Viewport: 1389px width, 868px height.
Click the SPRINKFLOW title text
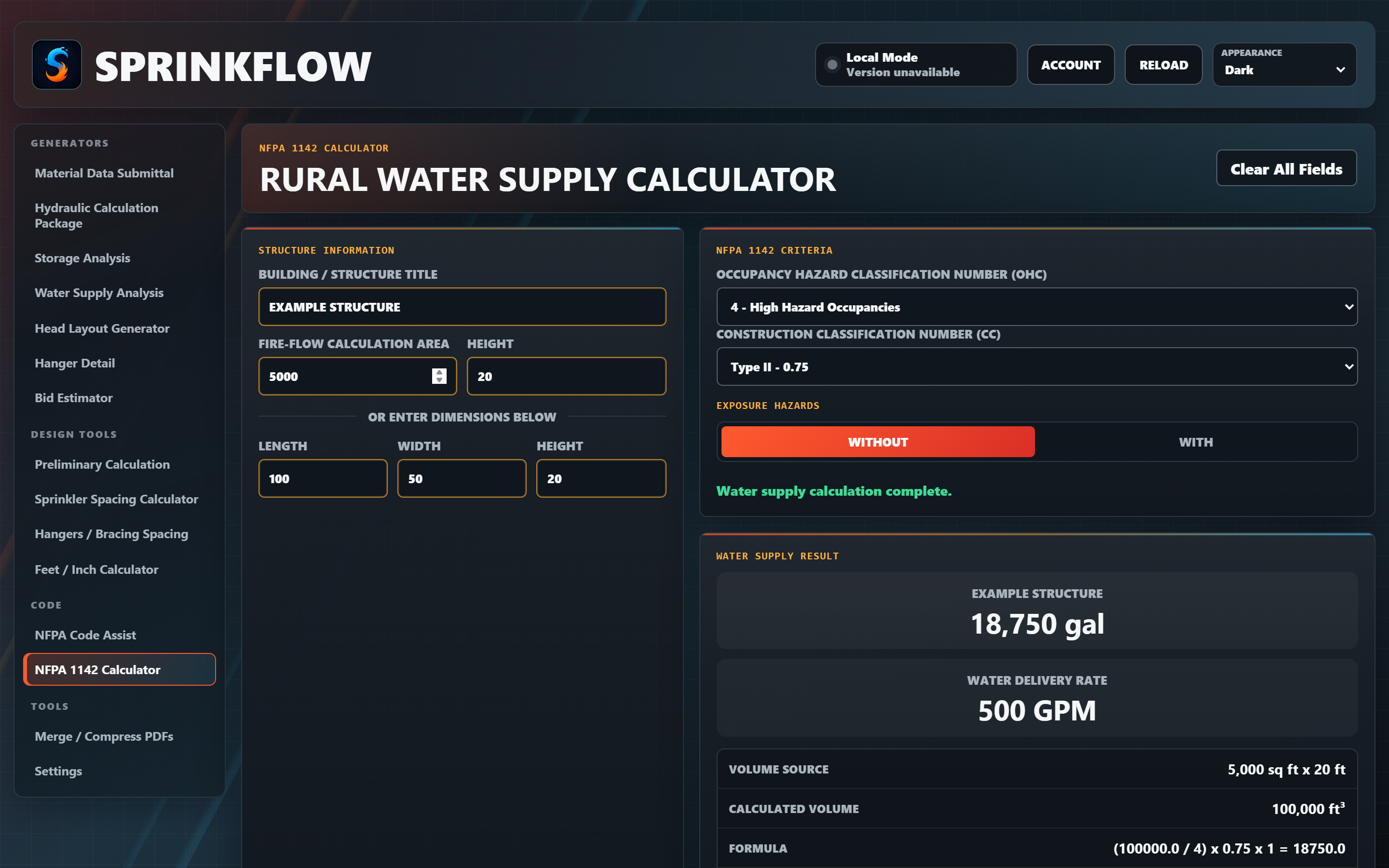pos(233,66)
